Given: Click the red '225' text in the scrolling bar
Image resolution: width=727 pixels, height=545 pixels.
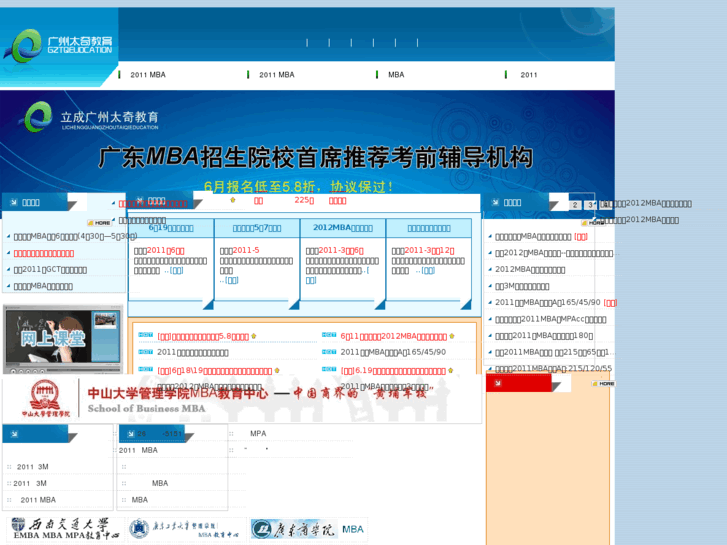Looking at the screenshot, I should (304, 200).
